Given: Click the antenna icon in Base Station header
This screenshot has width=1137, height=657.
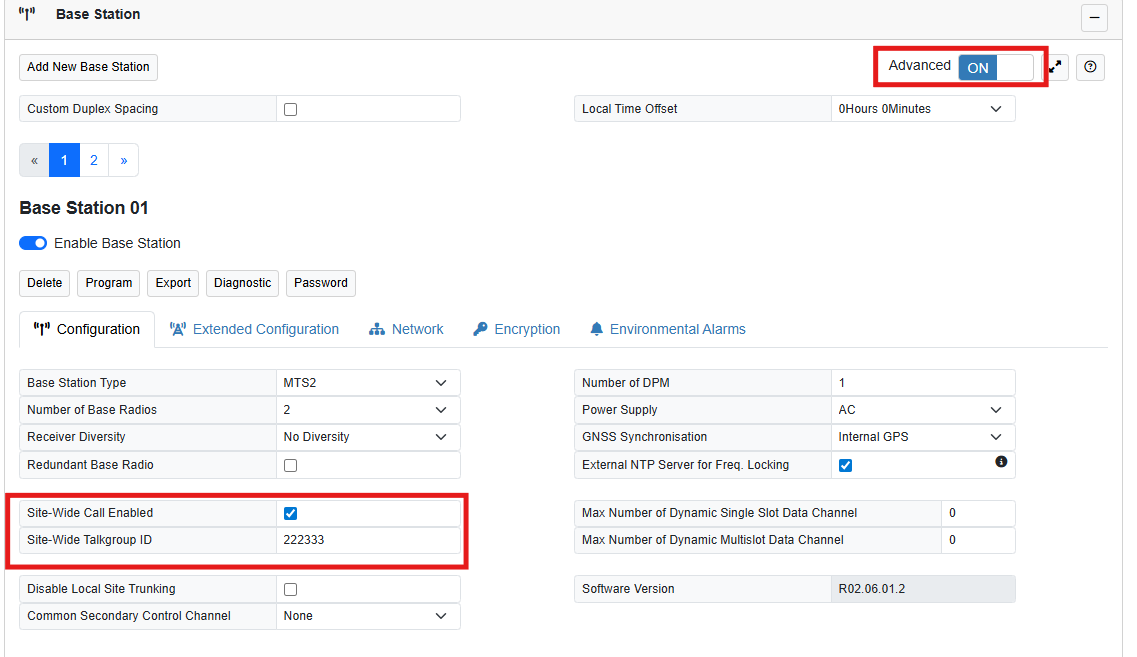Looking at the screenshot, I should pyautogui.click(x=27, y=15).
